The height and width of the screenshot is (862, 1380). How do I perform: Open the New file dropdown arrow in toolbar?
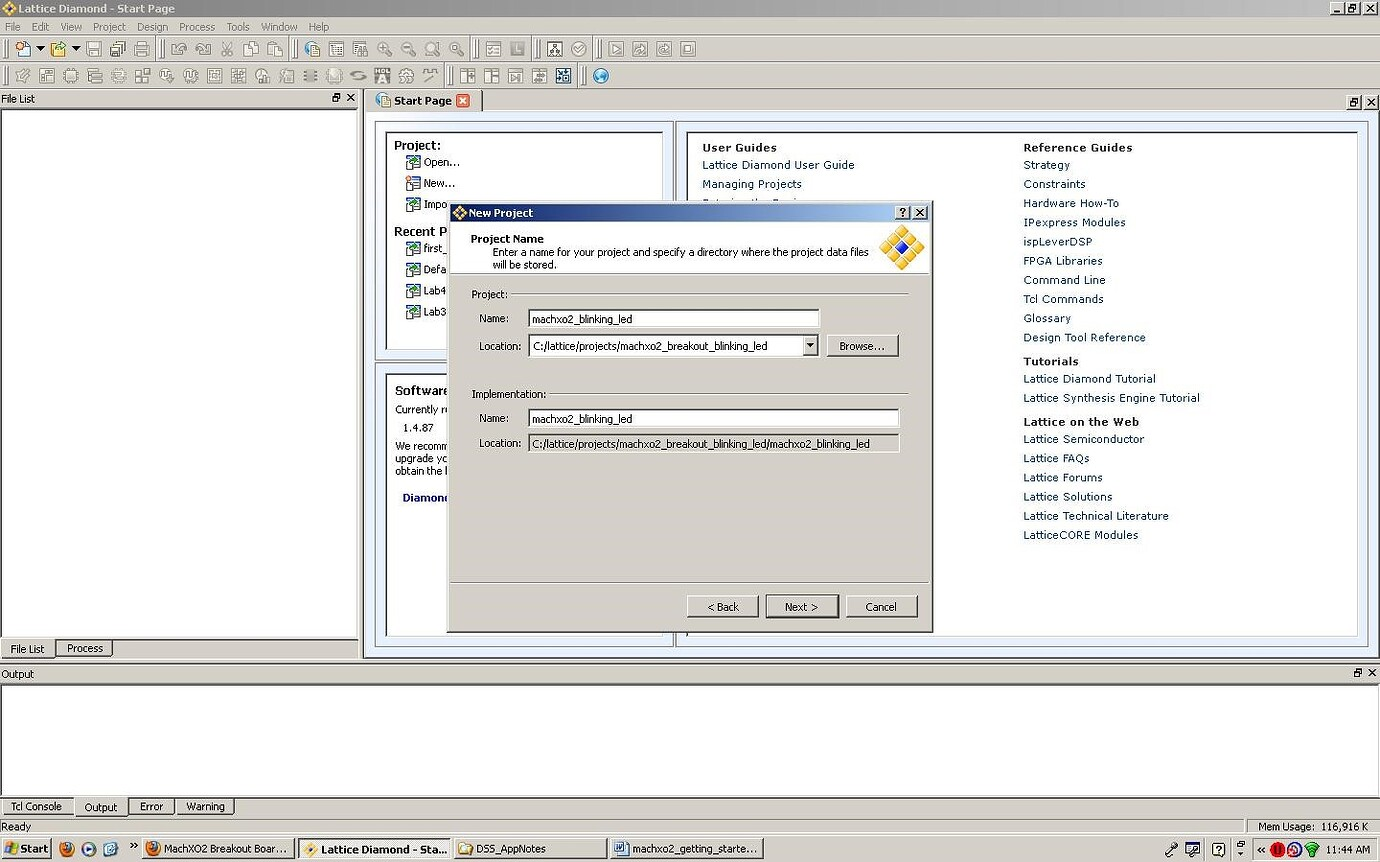coord(40,49)
